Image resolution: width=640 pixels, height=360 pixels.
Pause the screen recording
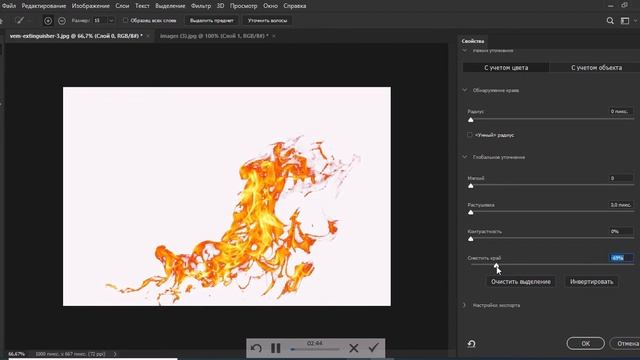(x=276, y=348)
